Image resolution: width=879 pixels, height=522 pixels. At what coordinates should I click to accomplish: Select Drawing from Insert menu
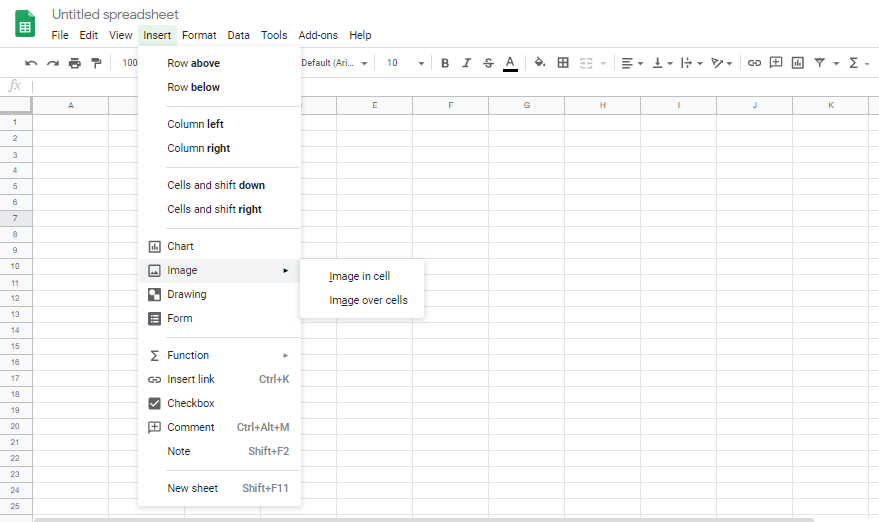coord(219,294)
